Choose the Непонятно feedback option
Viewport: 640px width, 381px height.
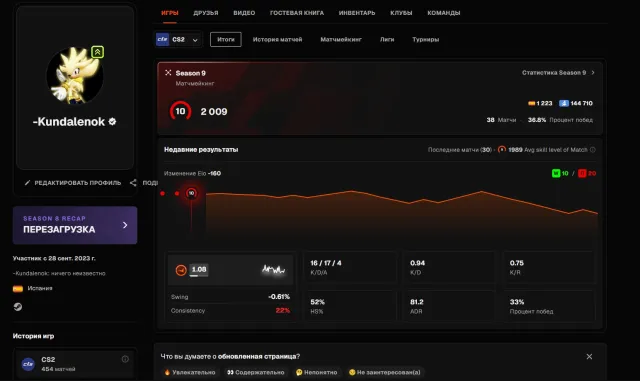[x=316, y=372]
